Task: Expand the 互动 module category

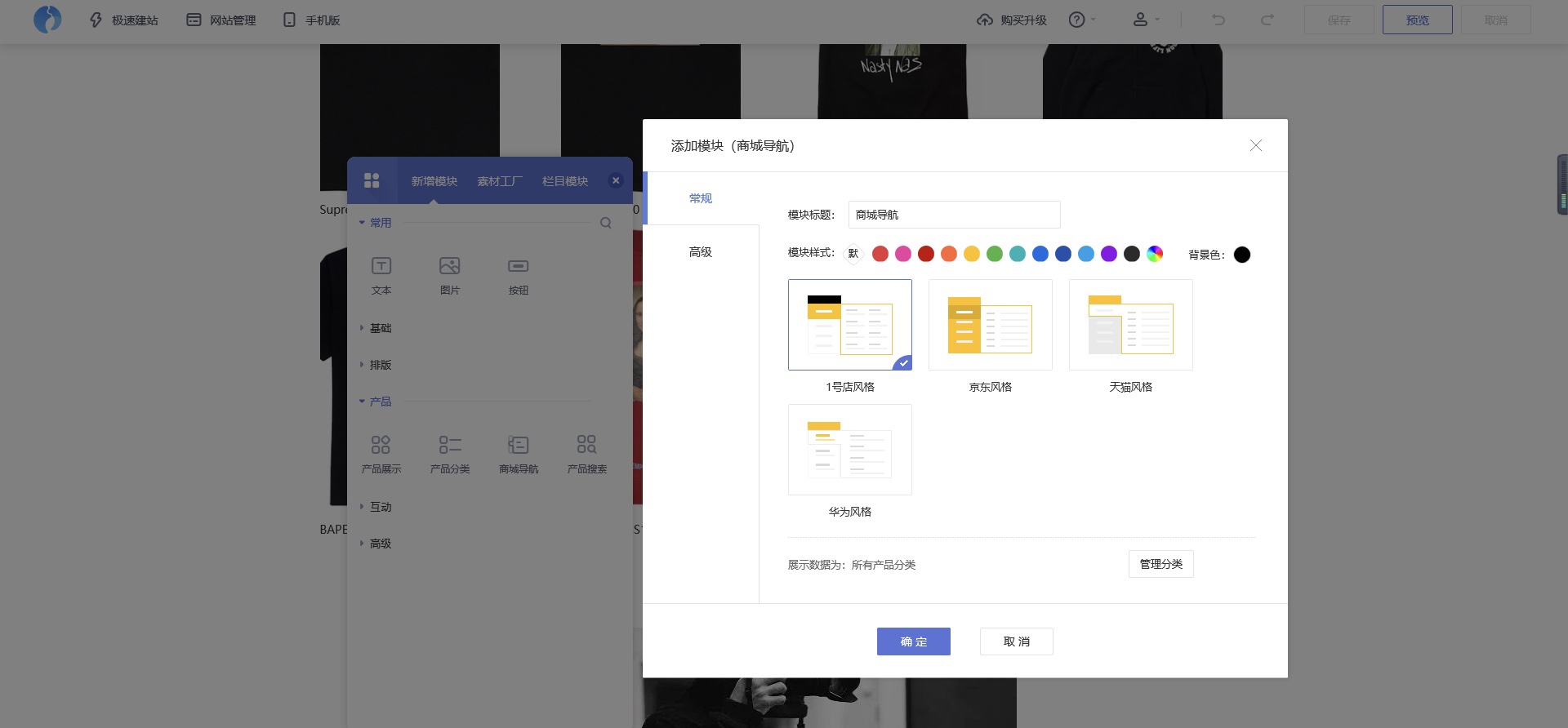Action: (381, 507)
